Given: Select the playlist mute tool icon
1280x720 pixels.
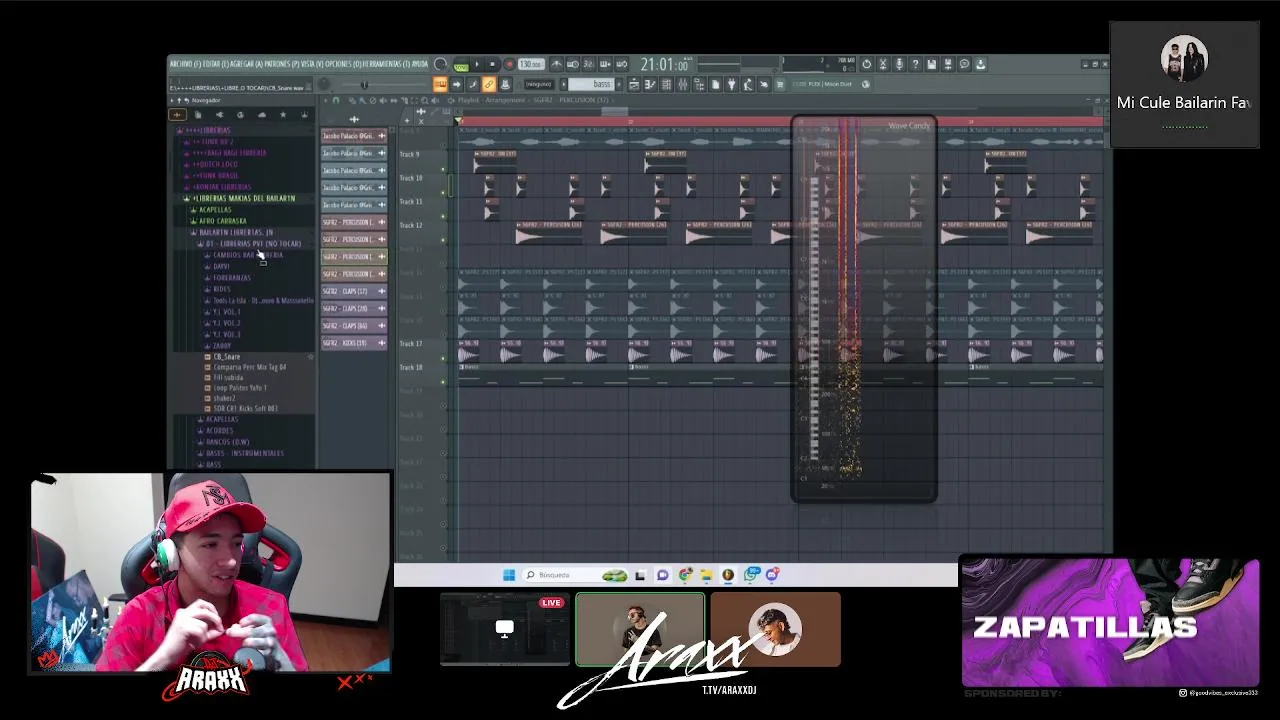Looking at the screenshot, I should (x=383, y=100).
